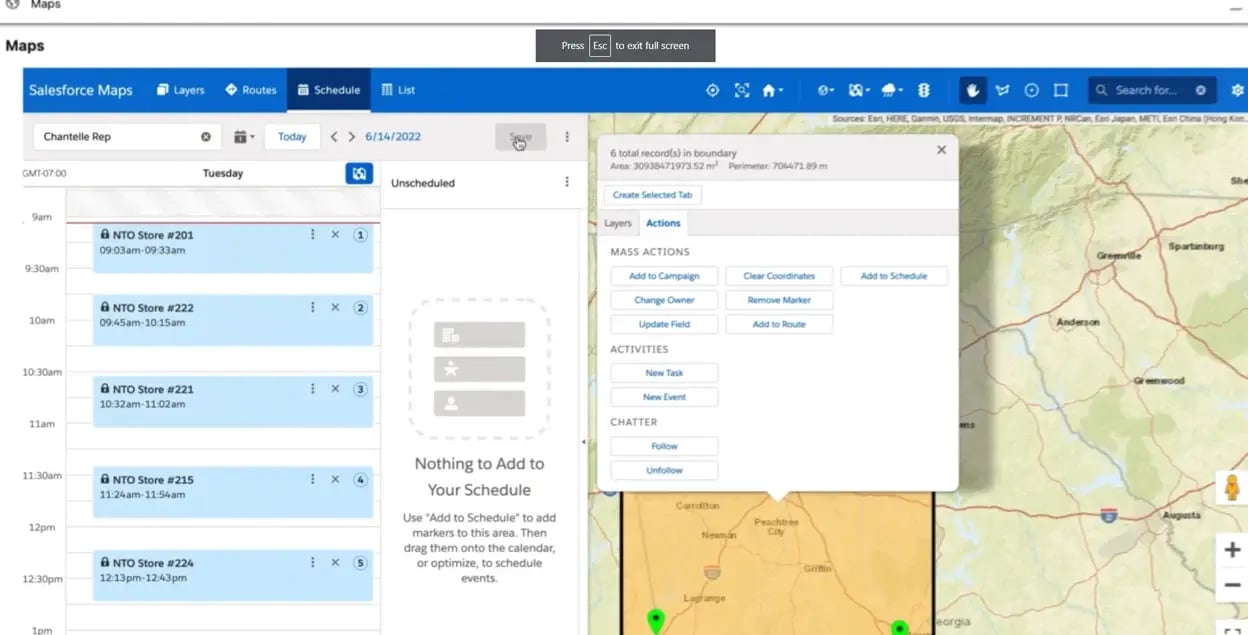The height and width of the screenshot is (635, 1248).
Task: Click the left green map marker
Action: click(x=655, y=620)
